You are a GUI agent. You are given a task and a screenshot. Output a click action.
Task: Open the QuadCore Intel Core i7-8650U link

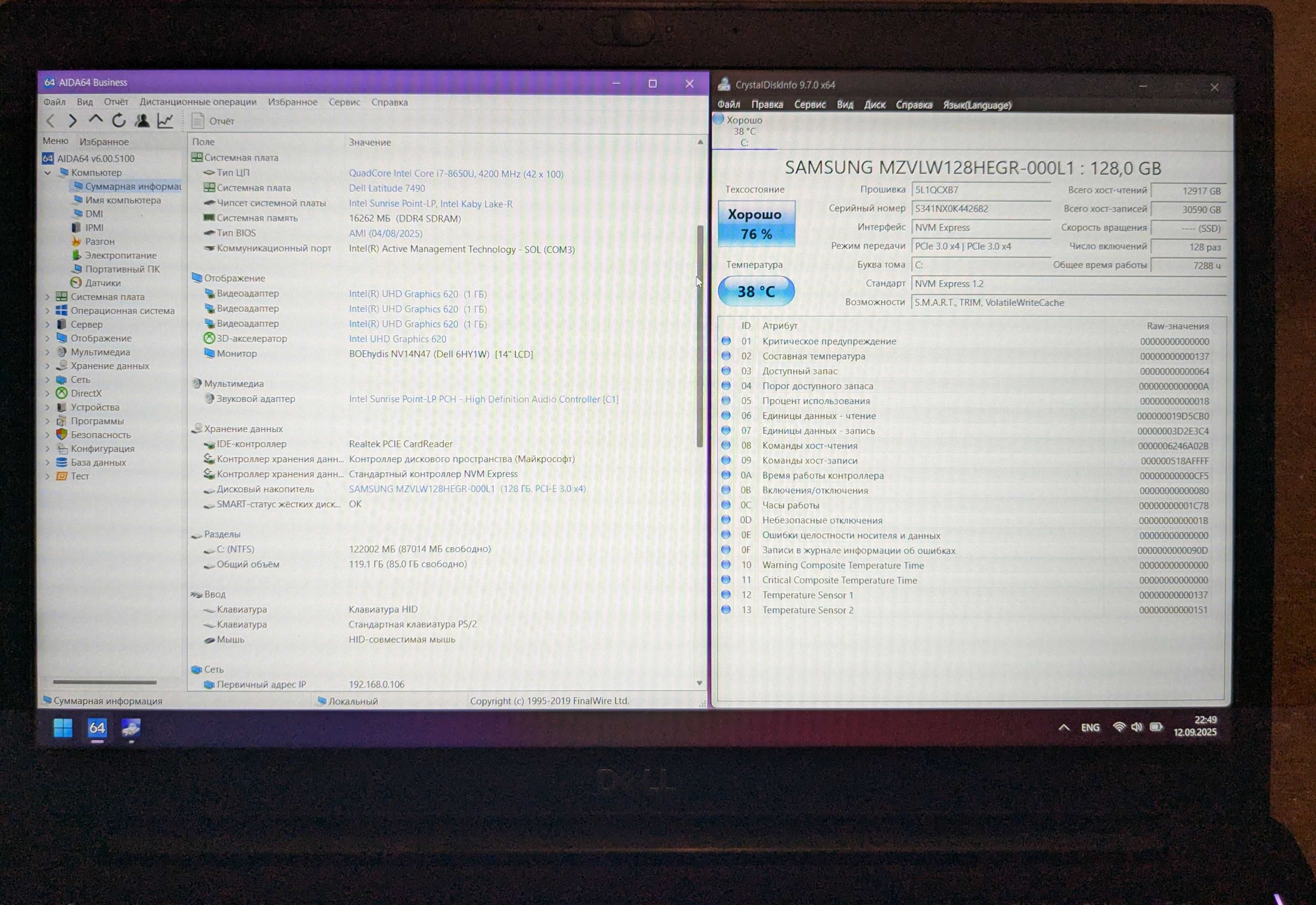456,173
